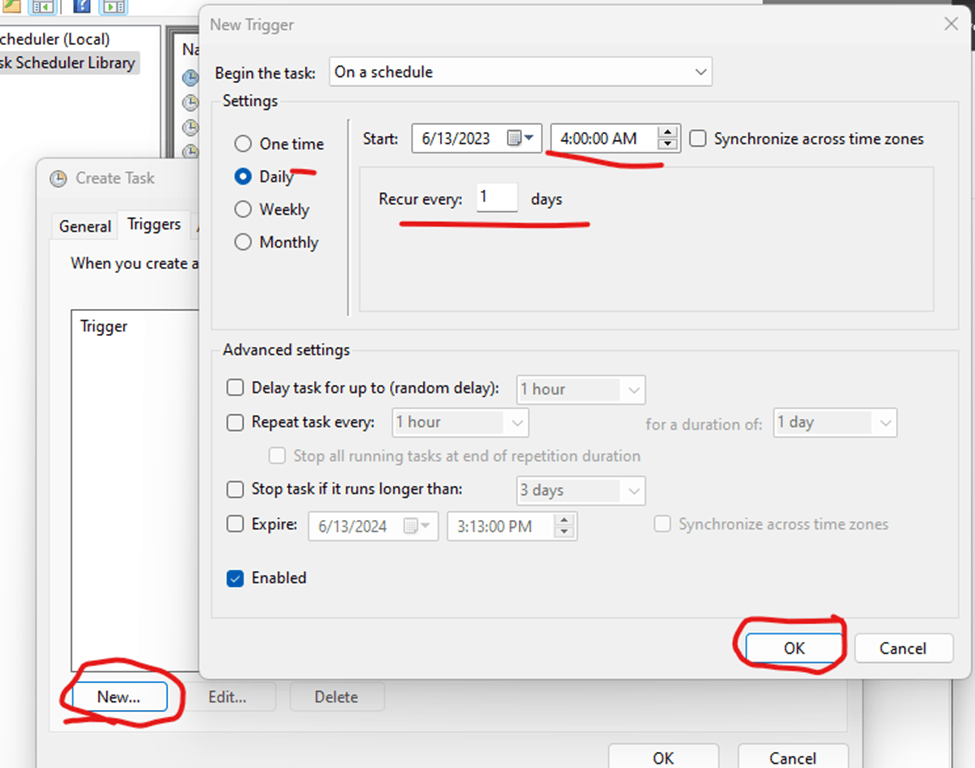Select the One time radio button
975x768 pixels.
click(x=243, y=144)
